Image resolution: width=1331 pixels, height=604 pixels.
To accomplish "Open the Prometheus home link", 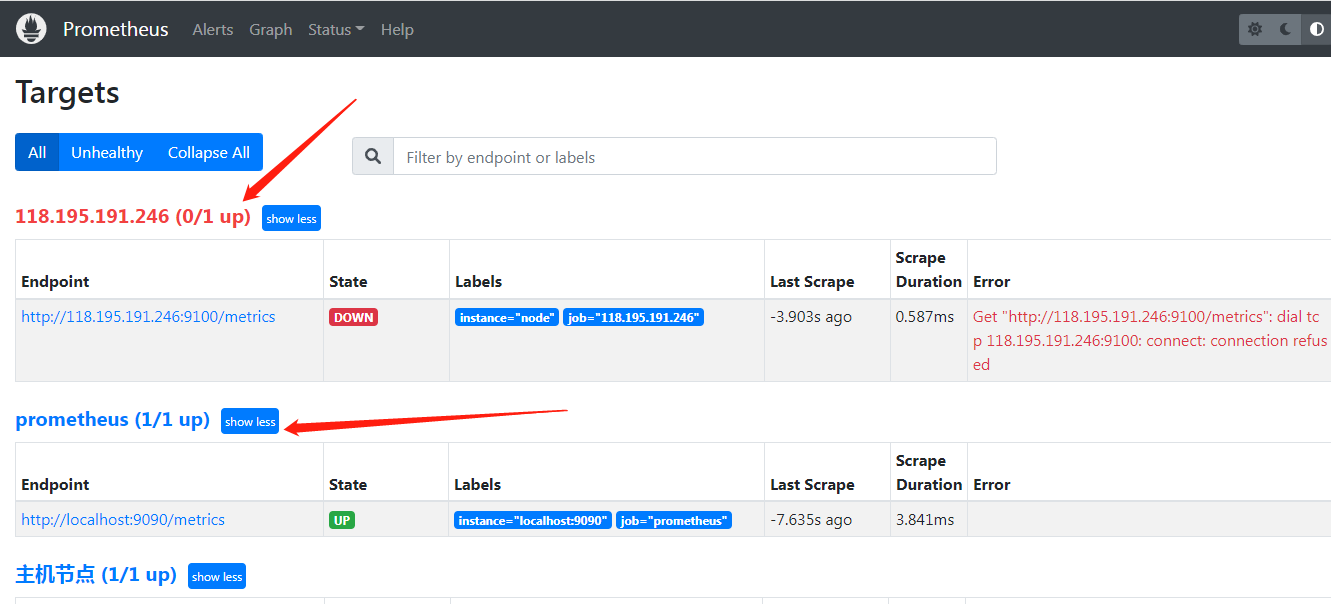I will pos(116,29).
